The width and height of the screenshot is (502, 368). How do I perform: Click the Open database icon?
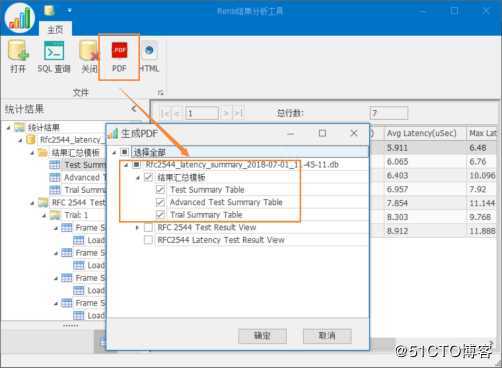click(18, 56)
